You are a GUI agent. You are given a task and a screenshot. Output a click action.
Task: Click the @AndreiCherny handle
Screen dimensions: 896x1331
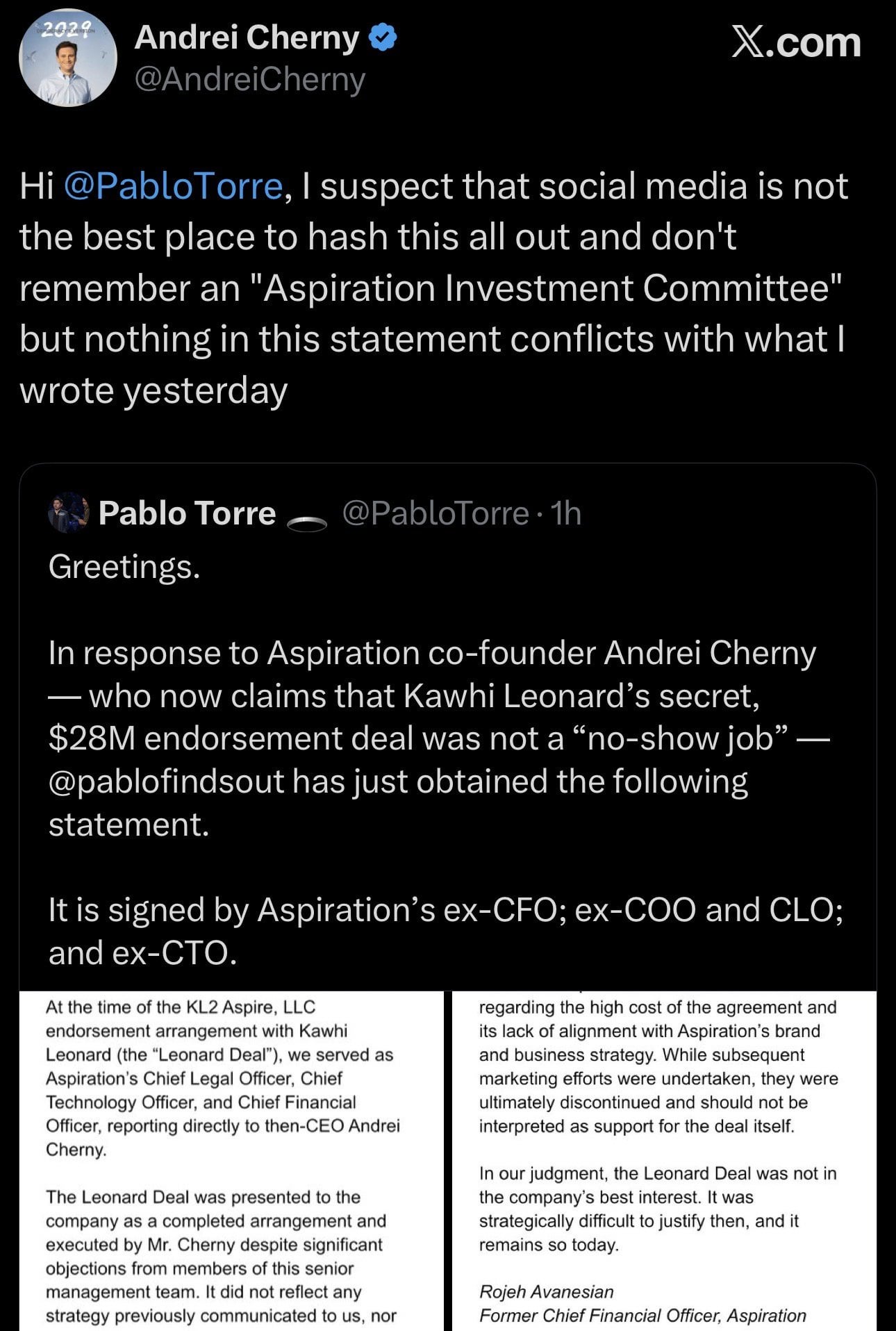[249, 79]
